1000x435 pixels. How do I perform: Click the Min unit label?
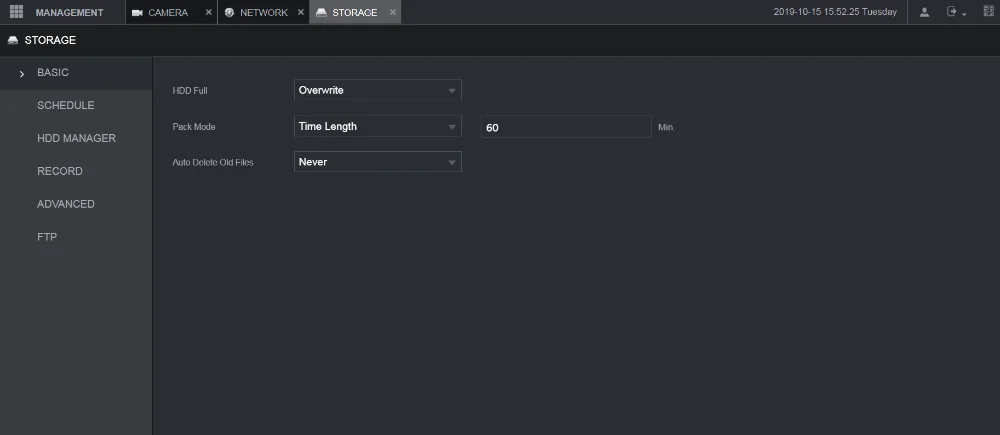[x=665, y=128]
